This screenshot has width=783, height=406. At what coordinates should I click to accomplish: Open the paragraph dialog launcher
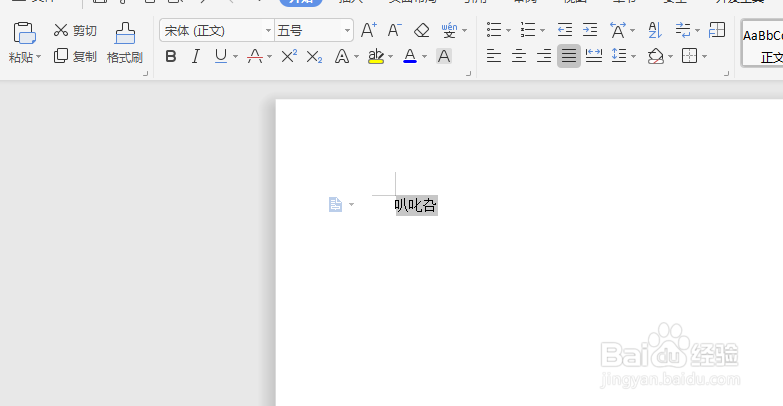coord(727,74)
